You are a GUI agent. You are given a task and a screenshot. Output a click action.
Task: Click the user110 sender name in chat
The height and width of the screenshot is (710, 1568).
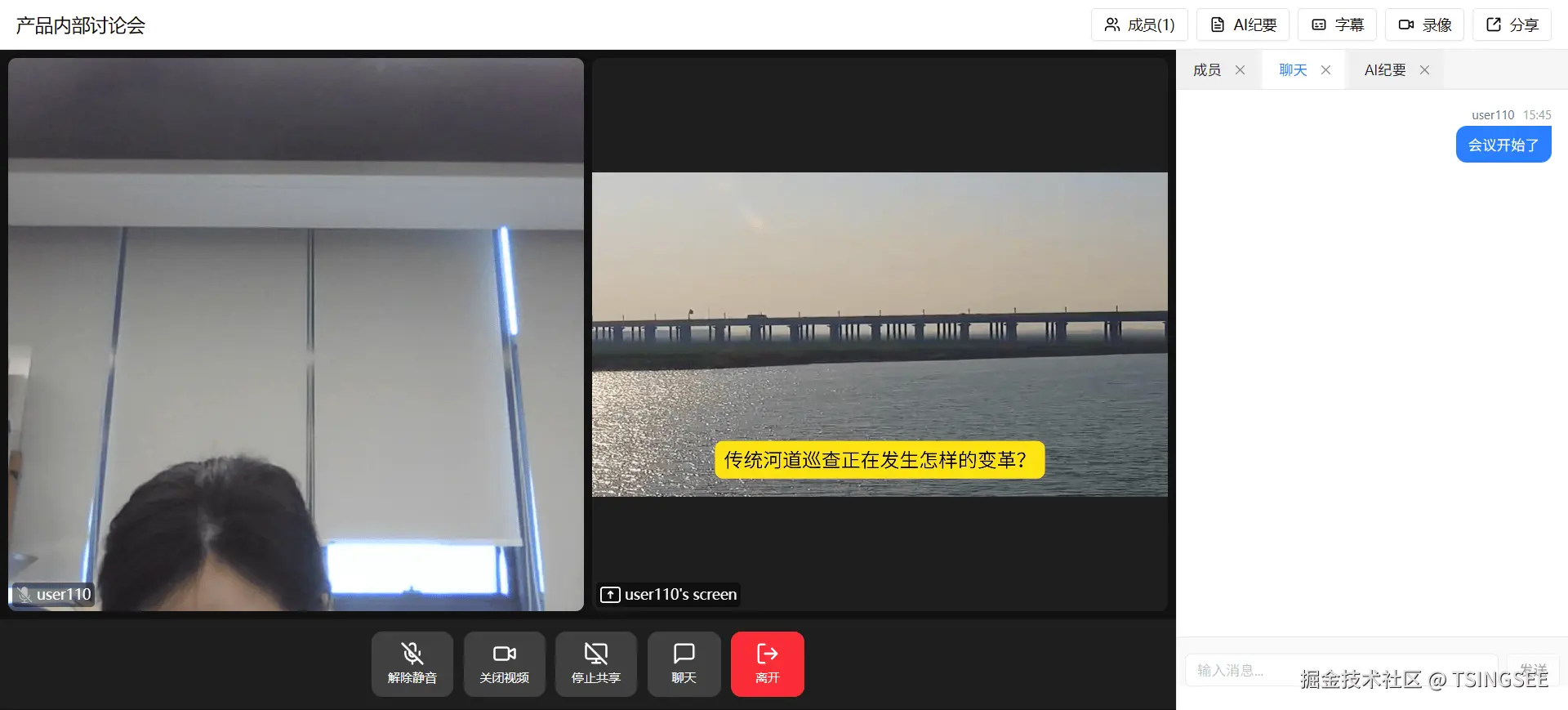click(x=1493, y=115)
